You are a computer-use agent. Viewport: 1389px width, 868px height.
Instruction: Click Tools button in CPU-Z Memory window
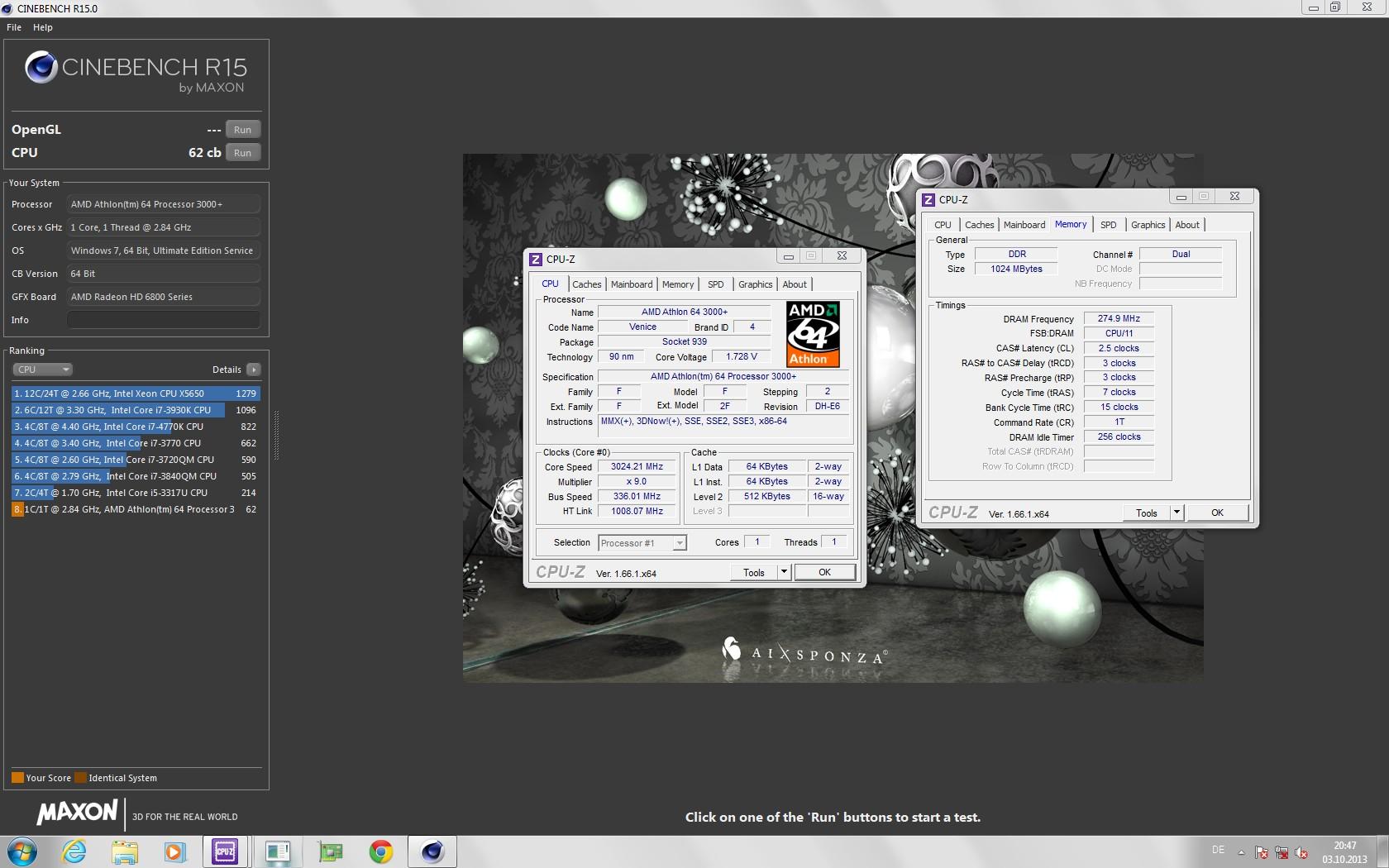(1147, 513)
